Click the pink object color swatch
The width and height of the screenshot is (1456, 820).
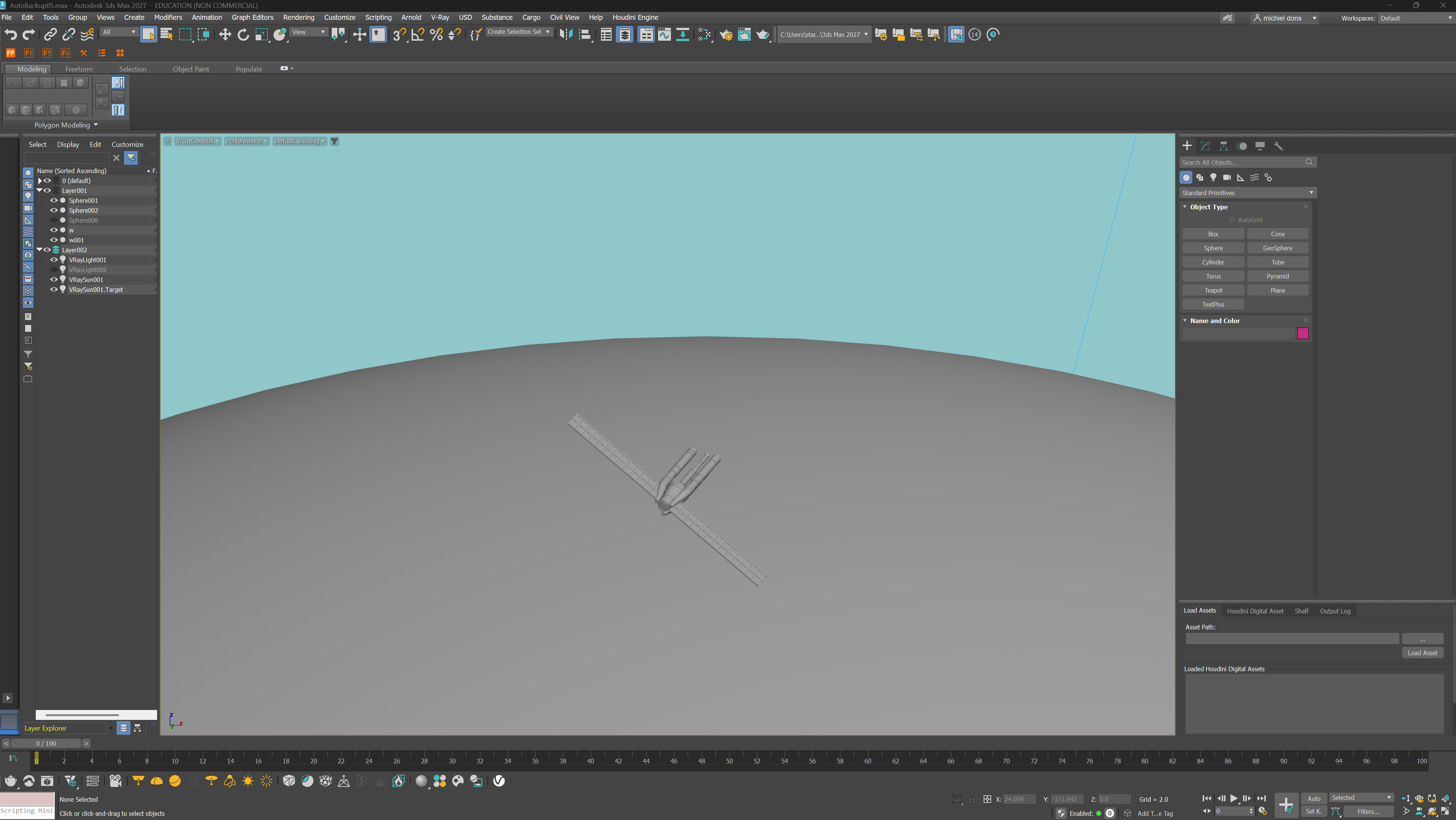[1303, 334]
